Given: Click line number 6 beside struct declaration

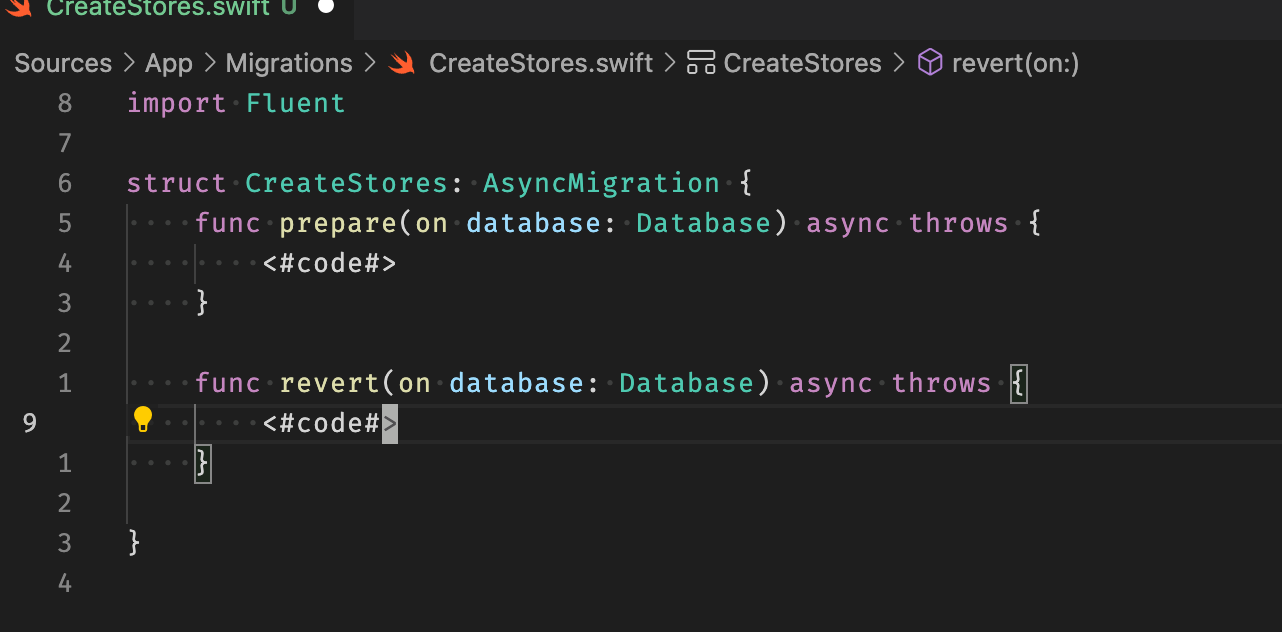Looking at the screenshot, I should pyautogui.click(x=65, y=183).
